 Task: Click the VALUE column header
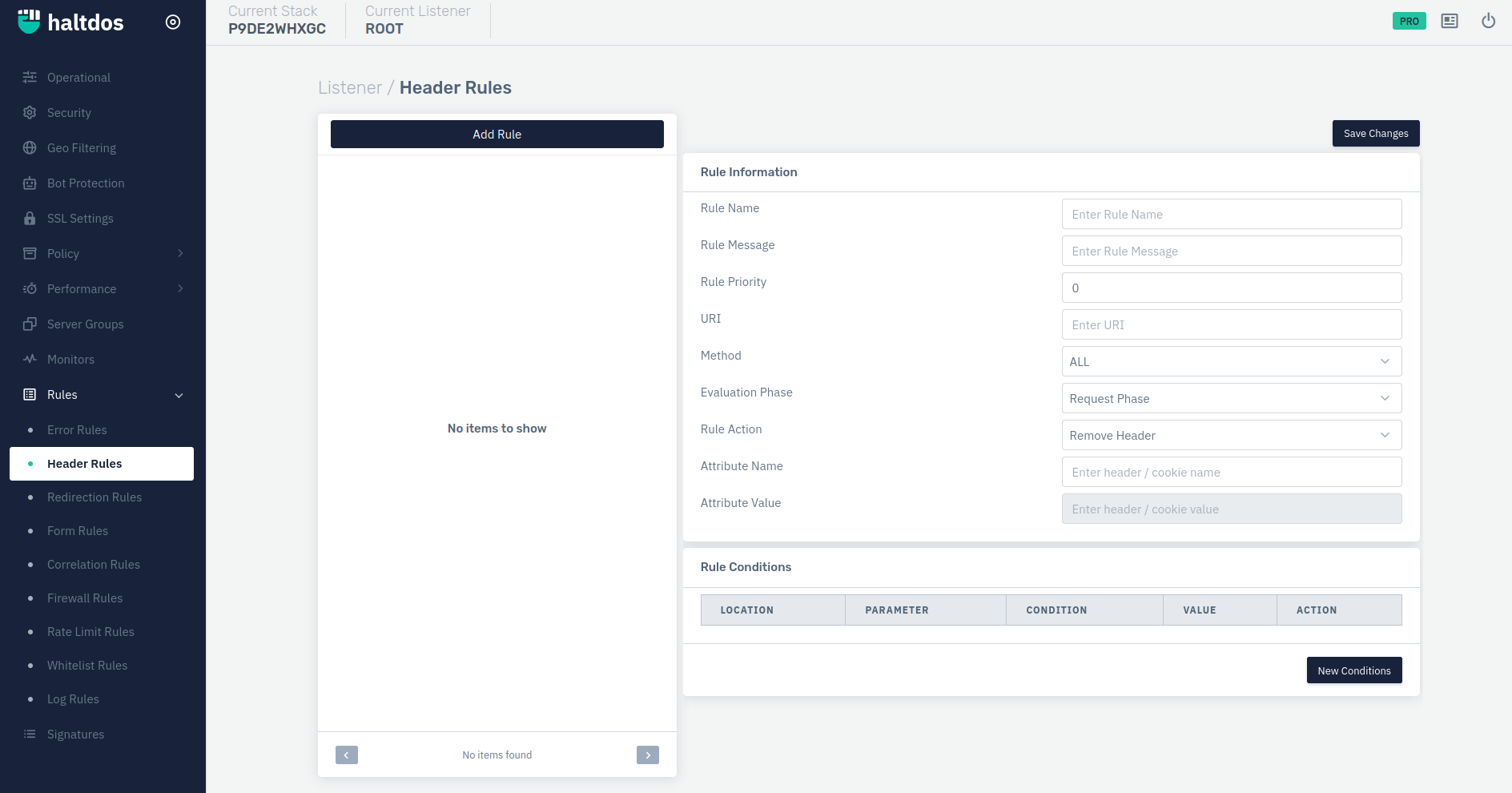click(1220, 610)
